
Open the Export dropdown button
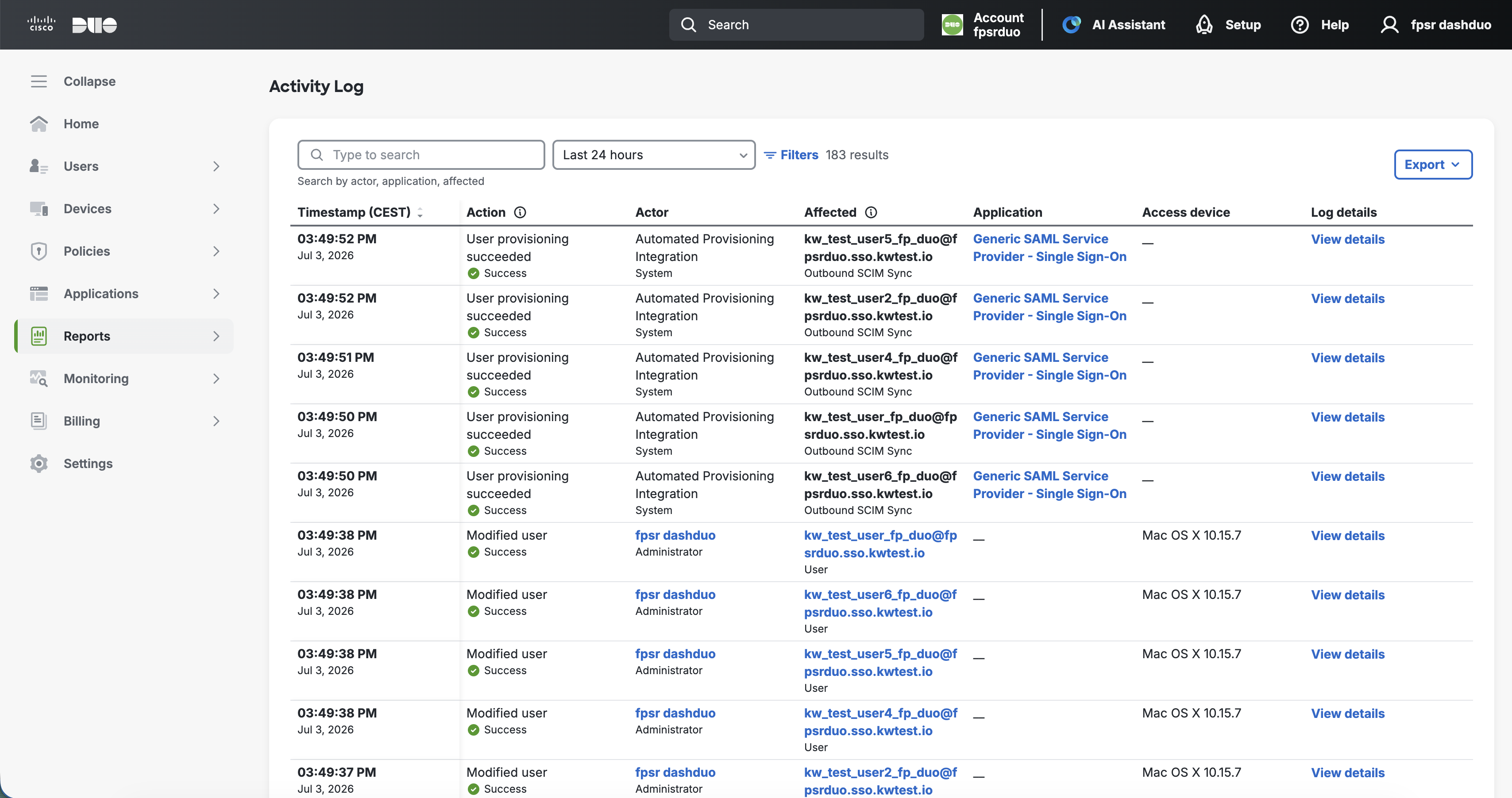pyautogui.click(x=1433, y=164)
